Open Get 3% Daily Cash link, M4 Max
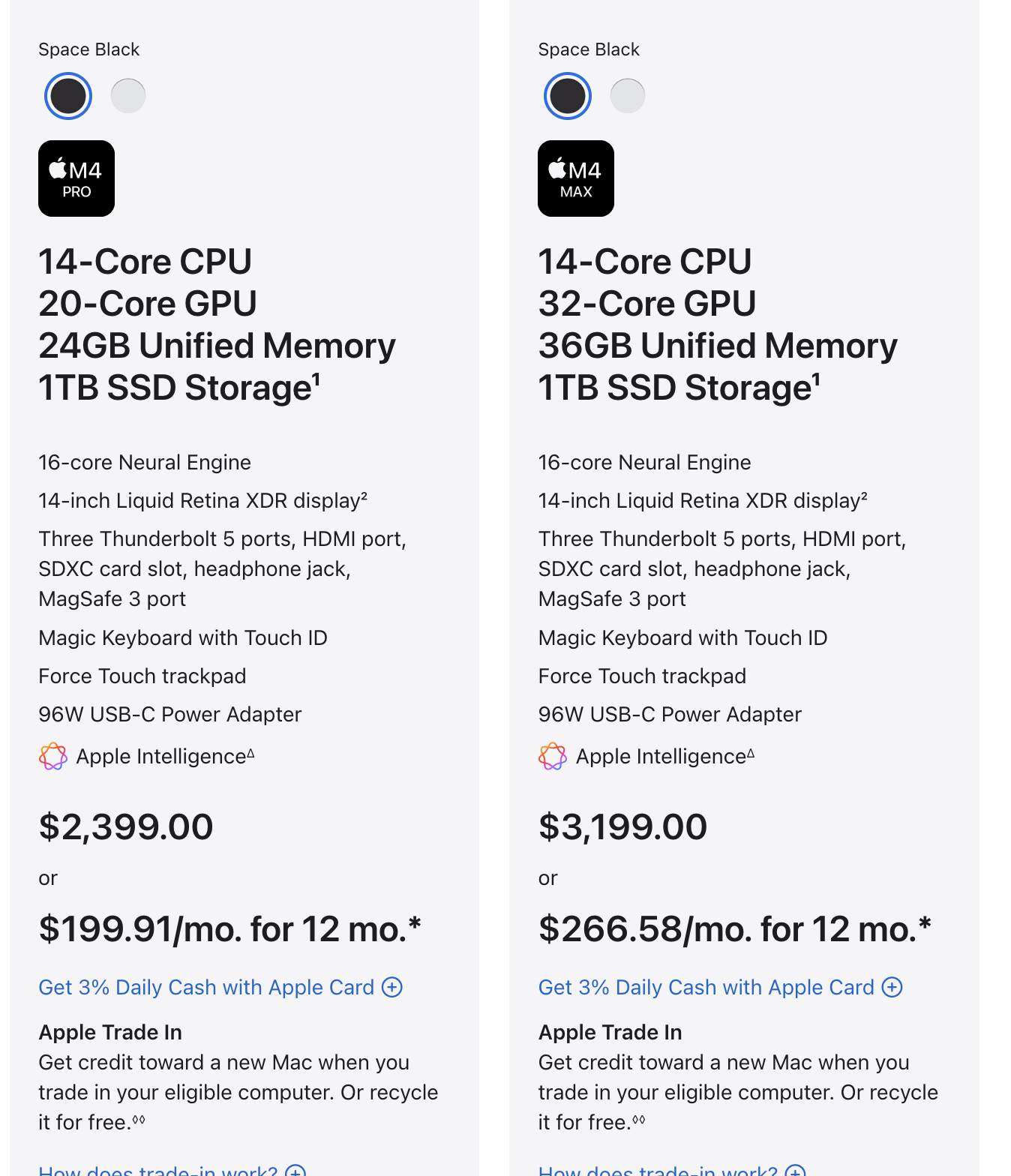This screenshot has height=1176, width=1011. coord(706,987)
